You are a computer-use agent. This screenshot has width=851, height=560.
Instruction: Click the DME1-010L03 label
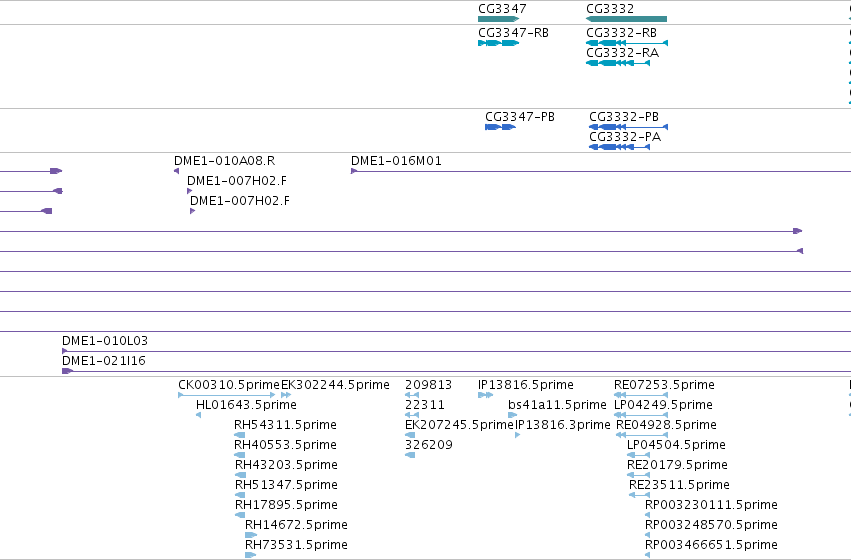click(x=105, y=341)
